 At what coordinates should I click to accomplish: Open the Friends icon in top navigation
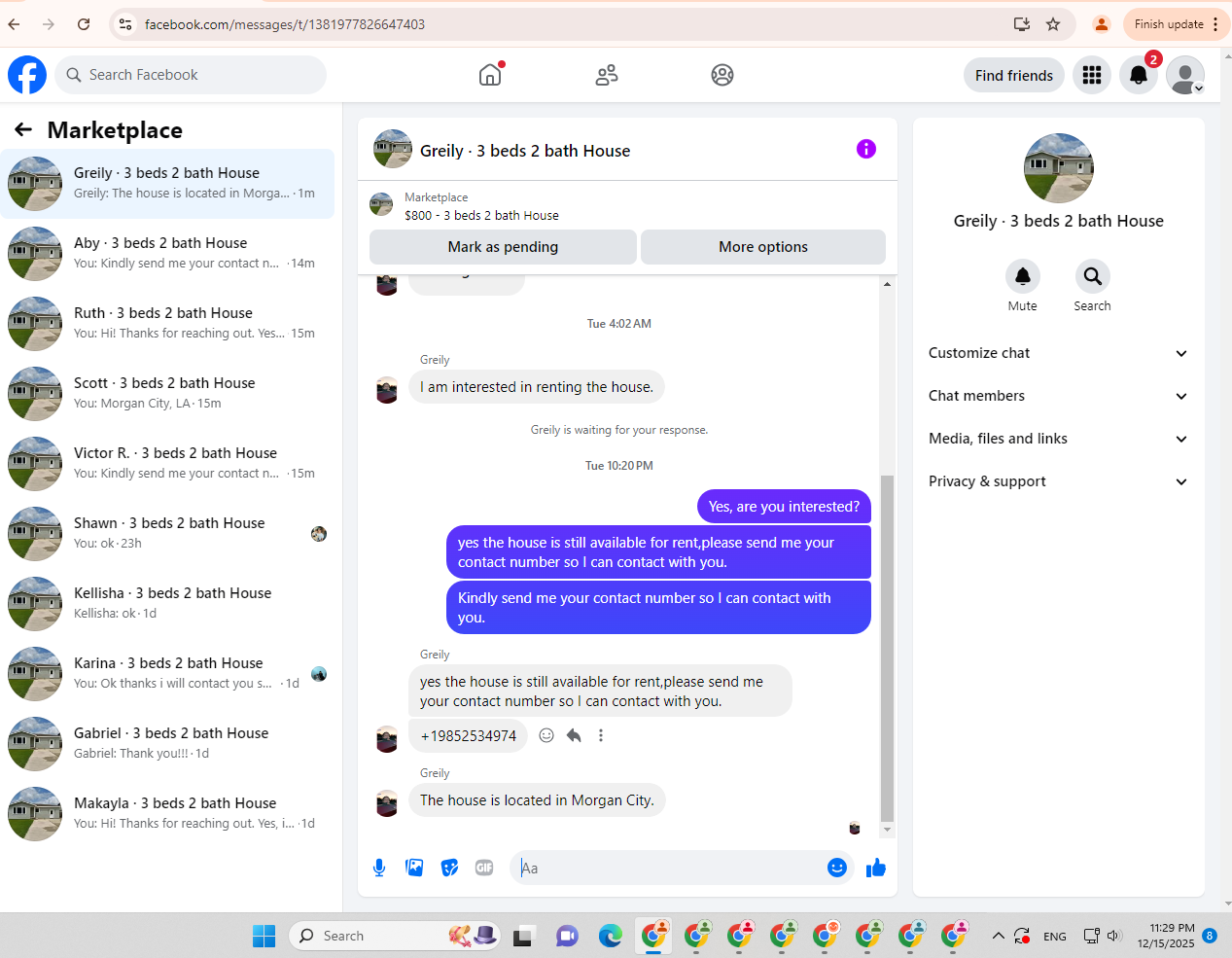pos(607,75)
